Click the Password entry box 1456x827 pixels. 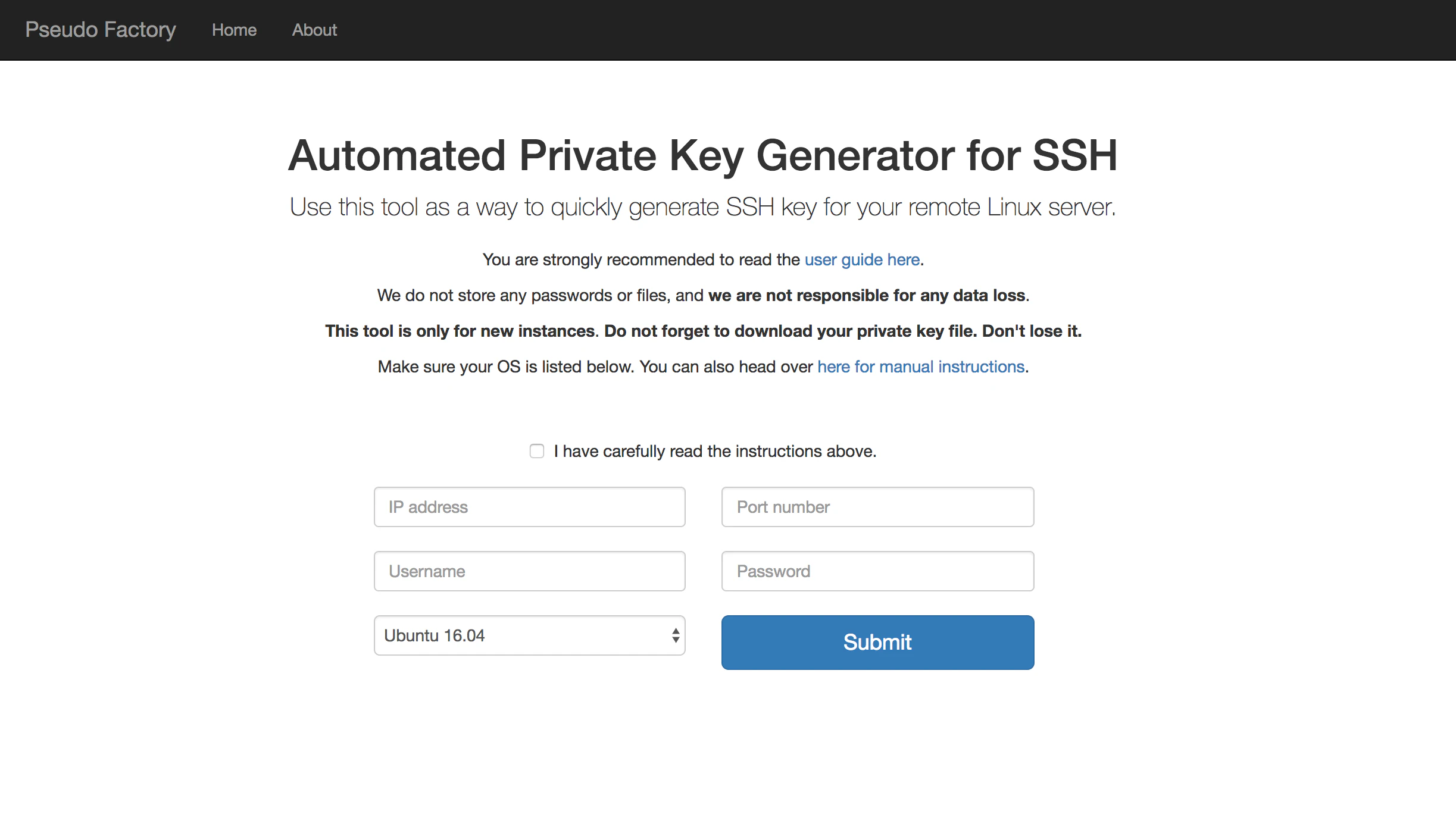pyautogui.click(x=877, y=571)
